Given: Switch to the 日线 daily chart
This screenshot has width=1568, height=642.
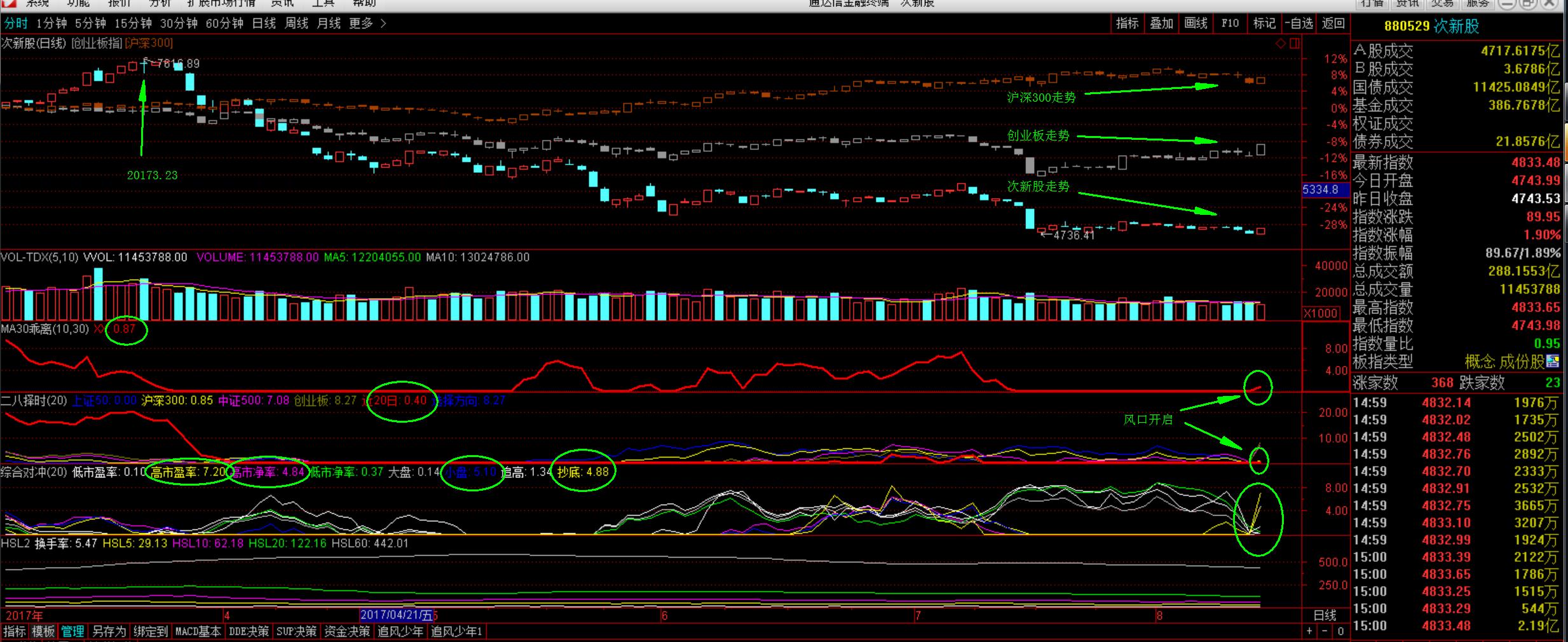Looking at the screenshot, I should pyautogui.click(x=264, y=24).
